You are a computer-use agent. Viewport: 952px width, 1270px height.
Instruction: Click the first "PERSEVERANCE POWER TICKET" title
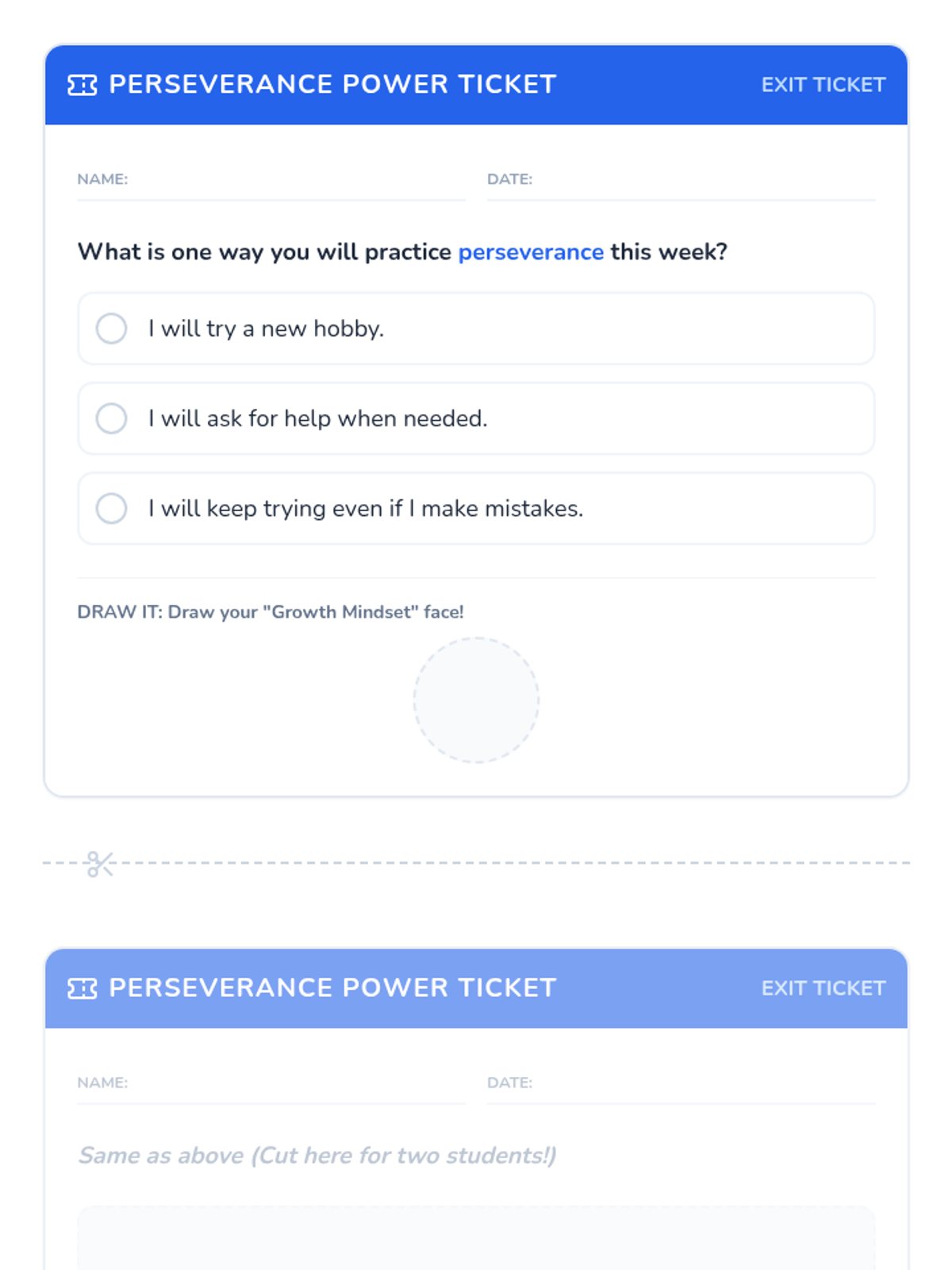[x=332, y=84]
